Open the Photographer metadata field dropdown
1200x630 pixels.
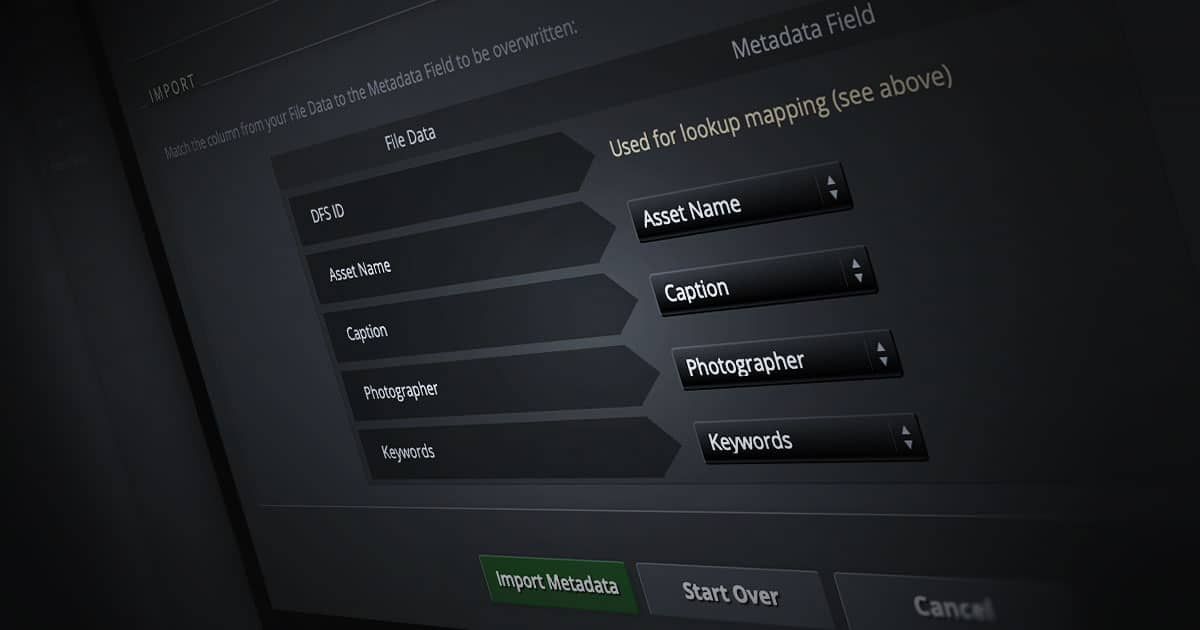770,364
